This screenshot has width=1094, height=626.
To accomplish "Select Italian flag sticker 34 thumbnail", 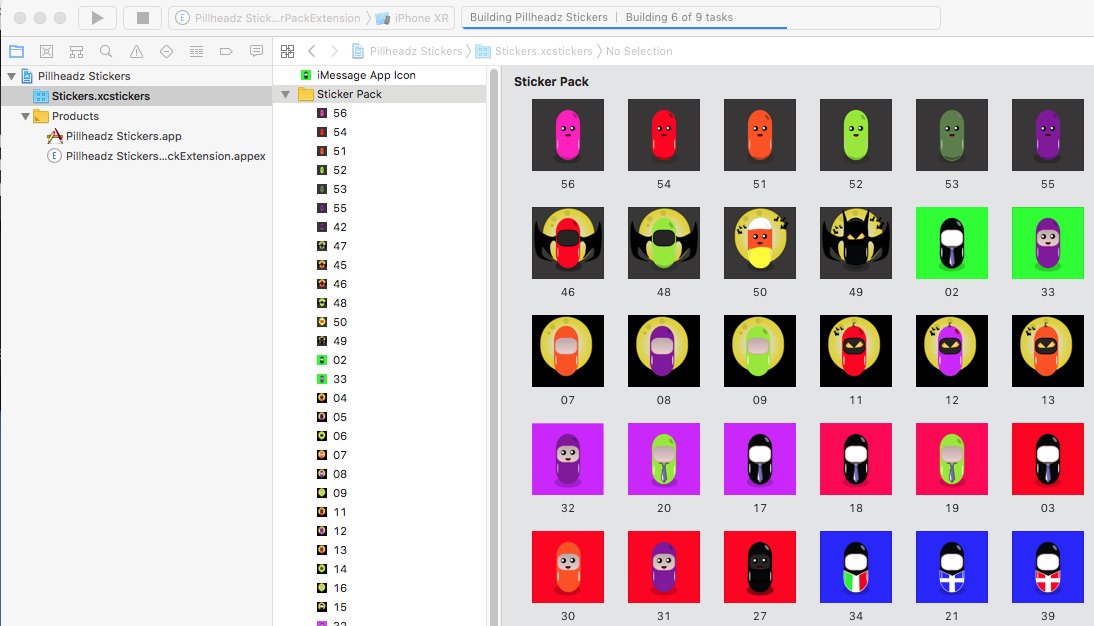I will 855,567.
